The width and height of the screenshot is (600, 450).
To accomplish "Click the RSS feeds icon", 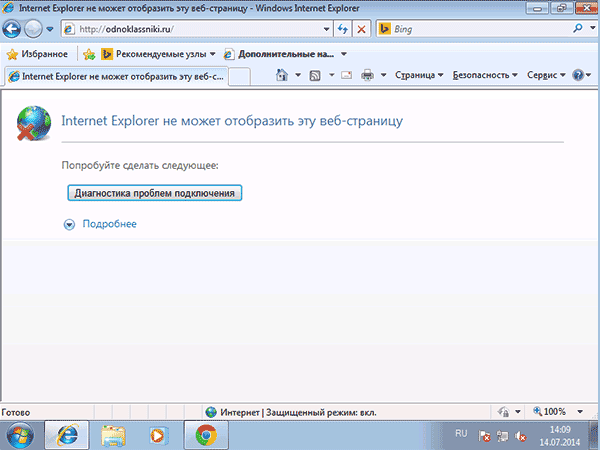I will click(x=315, y=75).
